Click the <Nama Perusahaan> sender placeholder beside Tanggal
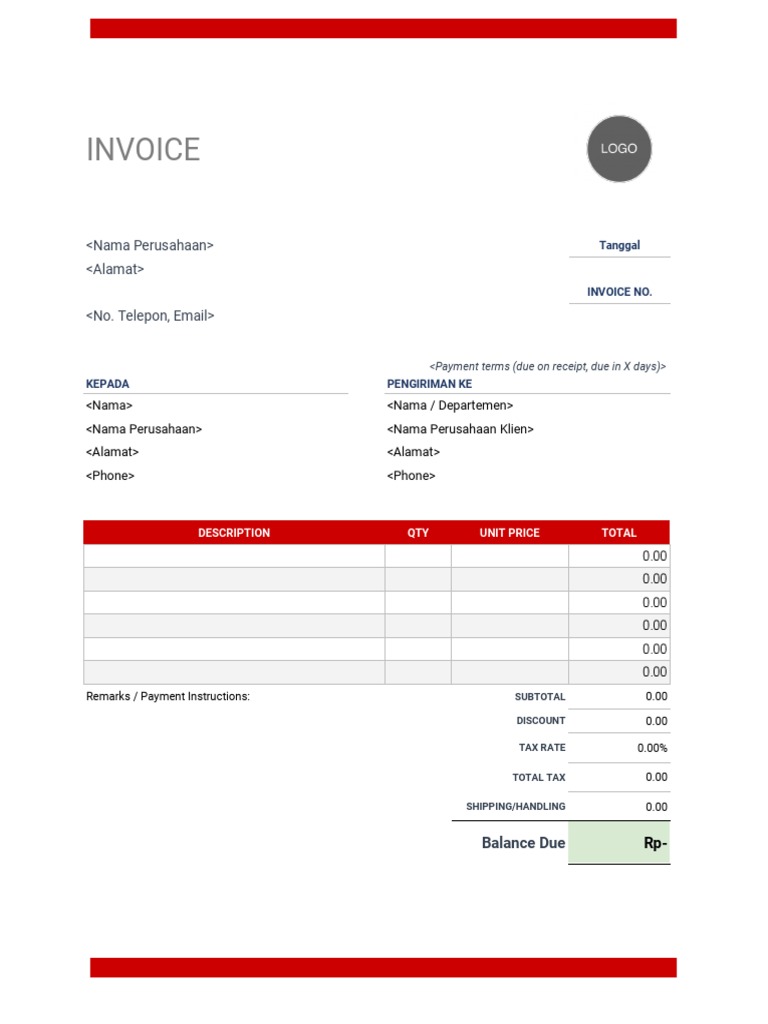The height and width of the screenshot is (1024, 768). tap(150, 246)
